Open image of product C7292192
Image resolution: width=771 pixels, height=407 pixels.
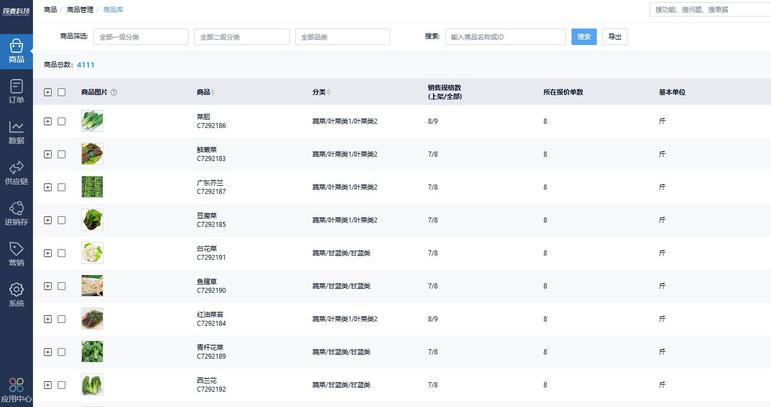[92, 384]
